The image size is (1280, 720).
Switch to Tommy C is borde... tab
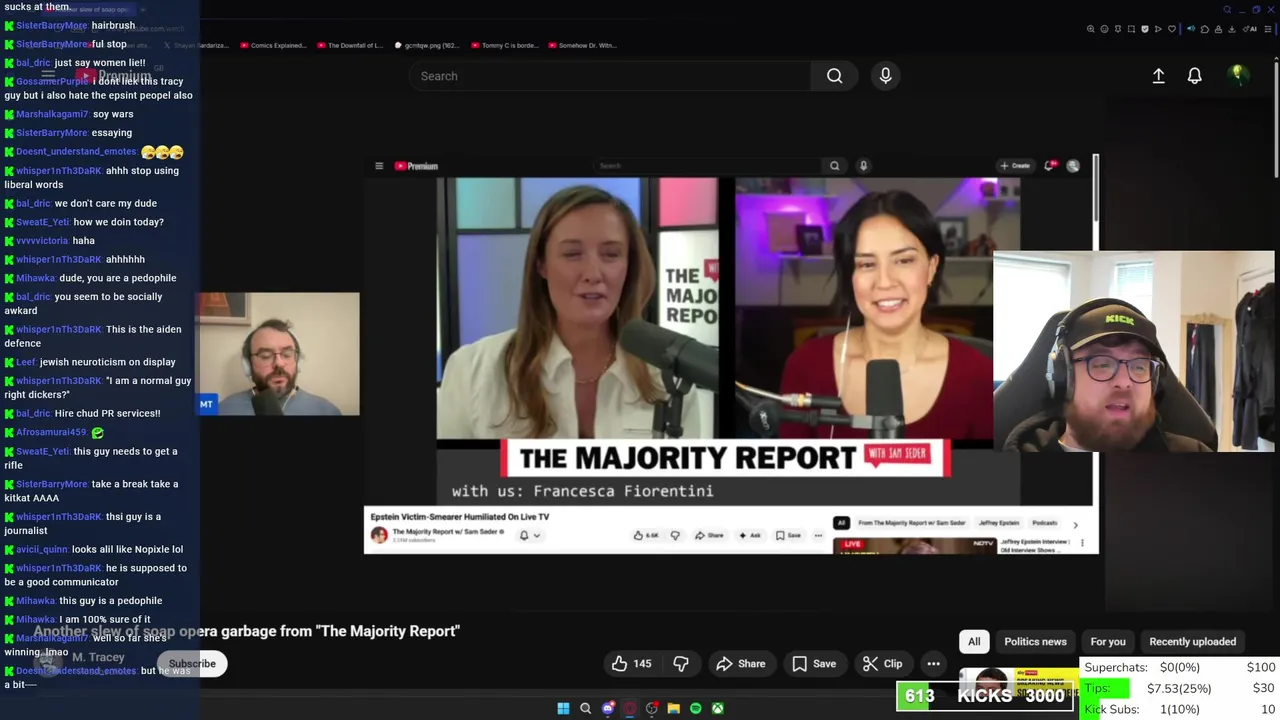[x=504, y=45]
